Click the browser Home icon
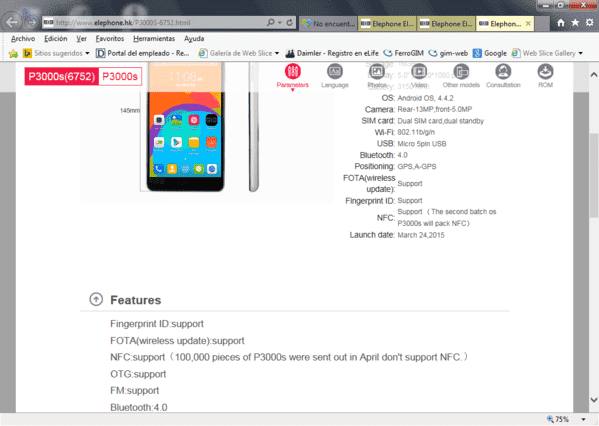This screenshot has width=599, height=426. coord(561,23)
